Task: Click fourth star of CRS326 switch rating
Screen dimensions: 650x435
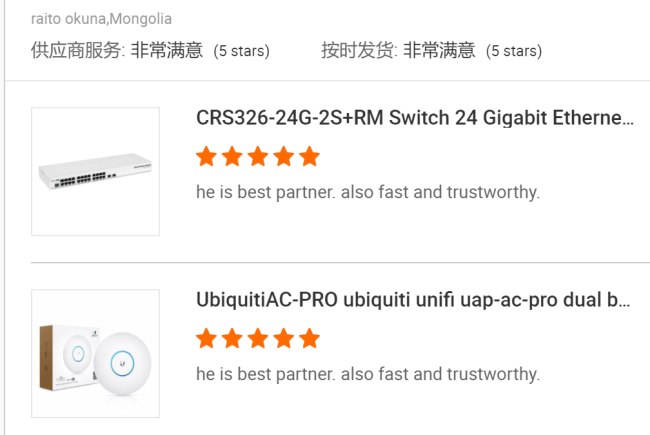Action: click(284, 156)
